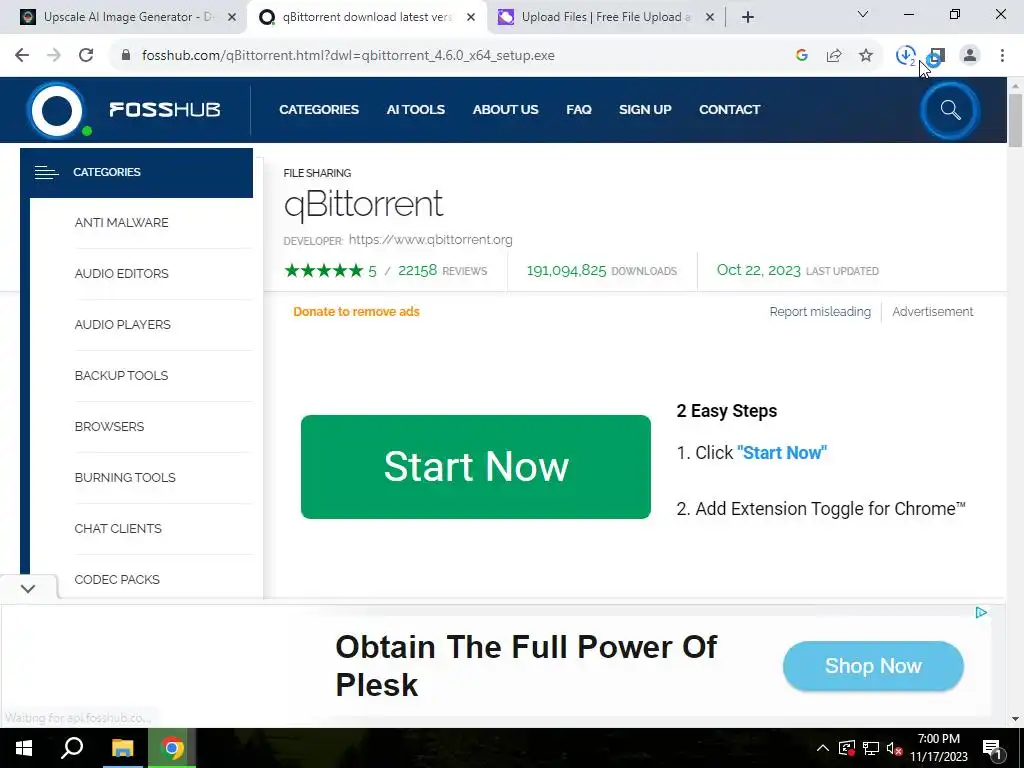Go back with the browser back arrow
The width and height of the screenshot is (1024, 768).
pos(22,56)
